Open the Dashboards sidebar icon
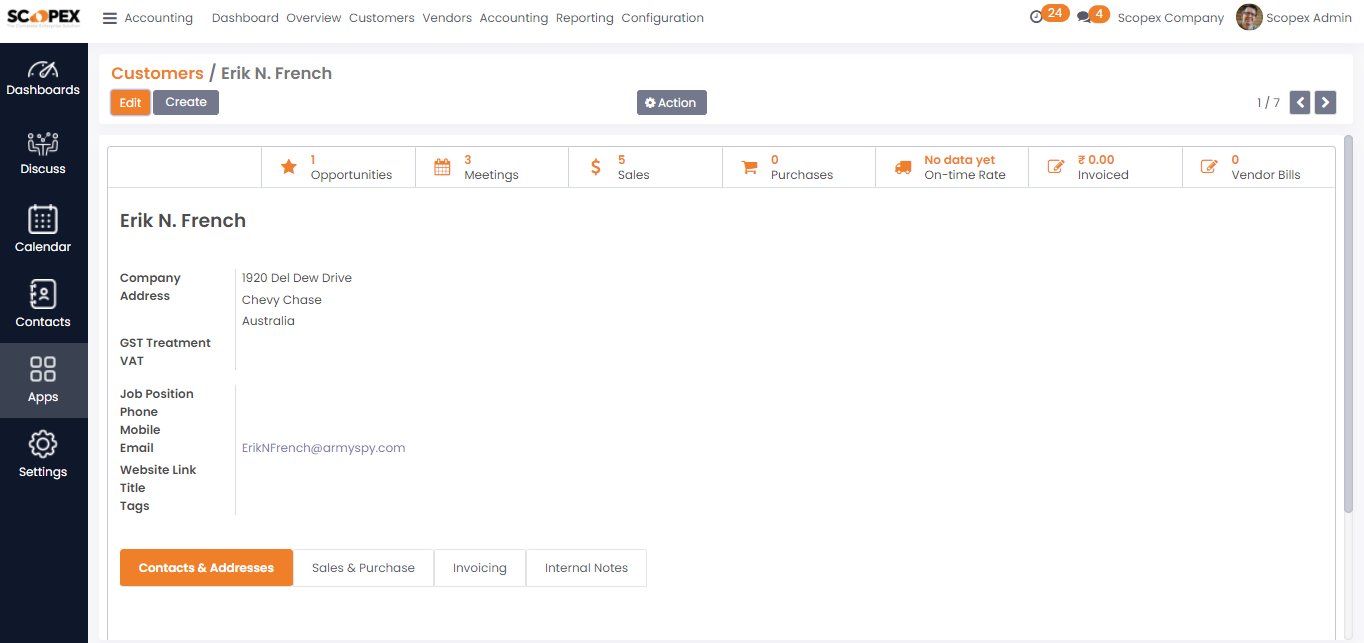The height and width of the screenshot is (643, 1364). 43,79
